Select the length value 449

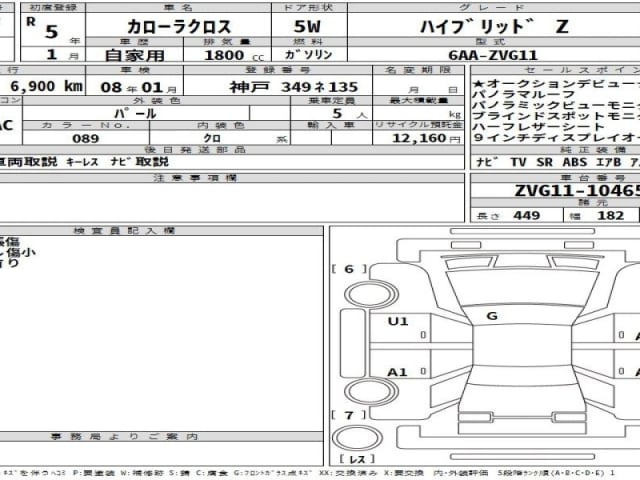tap(527, 215)
